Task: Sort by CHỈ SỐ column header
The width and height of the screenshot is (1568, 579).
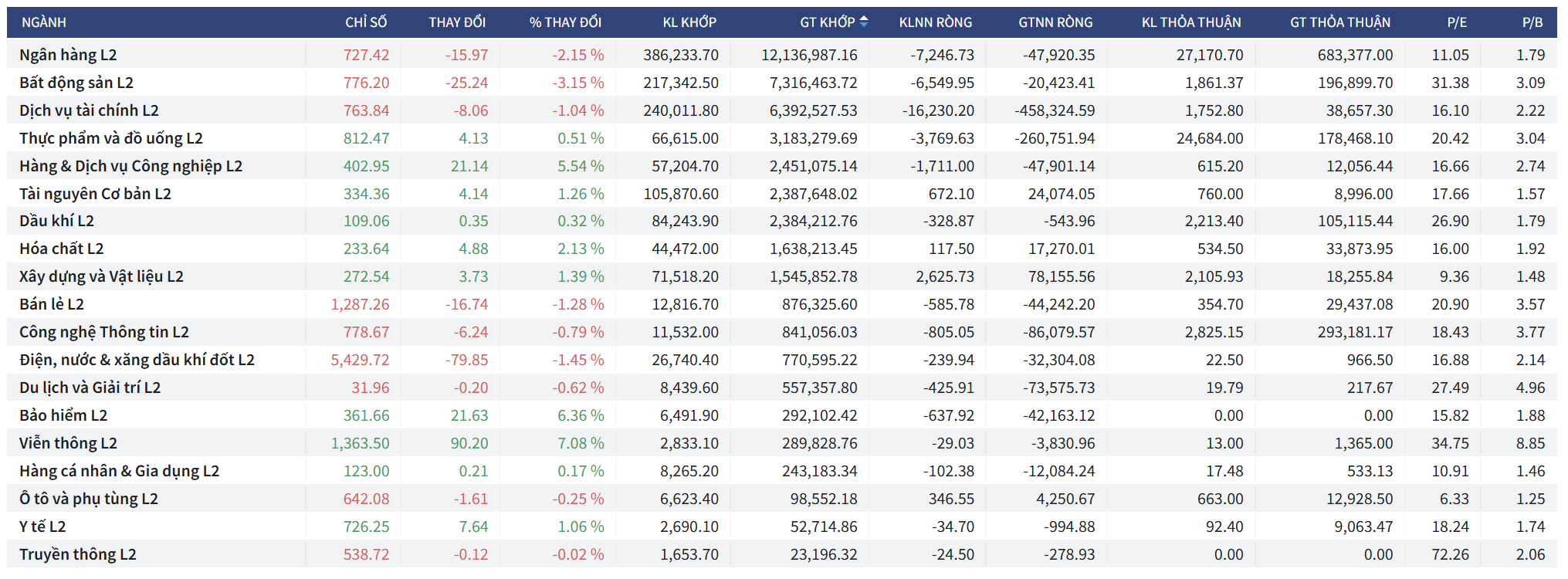Action: click(366, 22)
